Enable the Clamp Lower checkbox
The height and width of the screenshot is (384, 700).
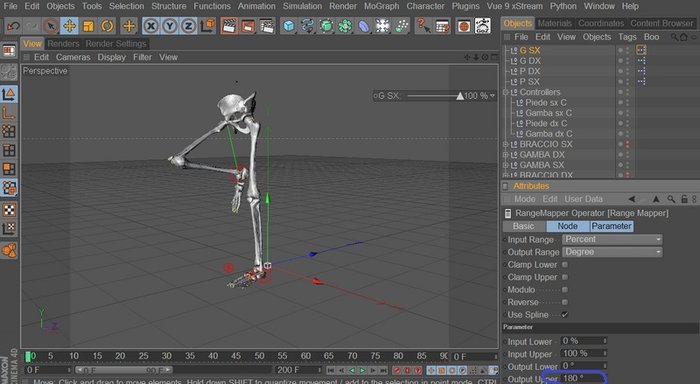pos(565,264)
